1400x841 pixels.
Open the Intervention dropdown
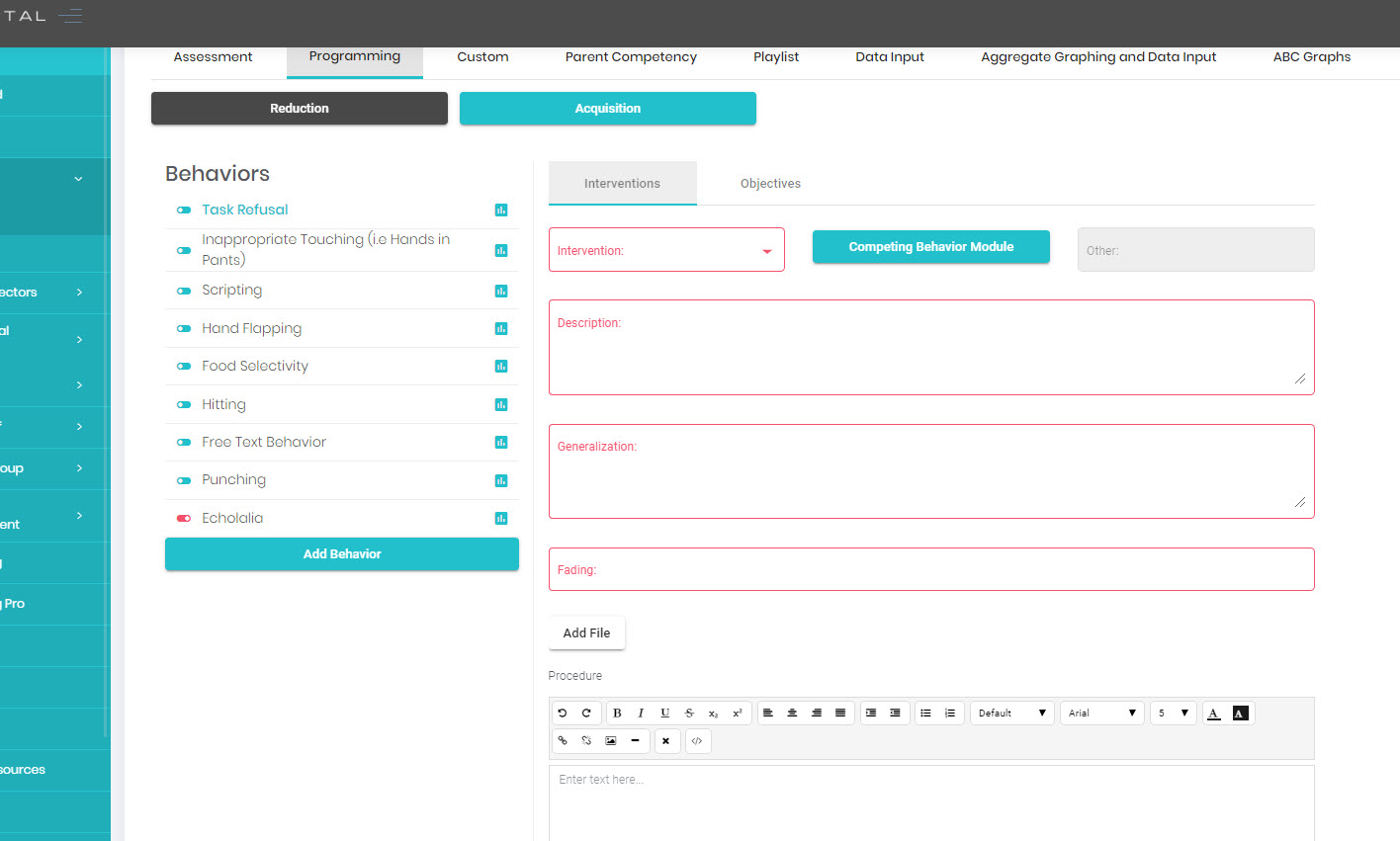pyautogui.click(x=666, y=250)
